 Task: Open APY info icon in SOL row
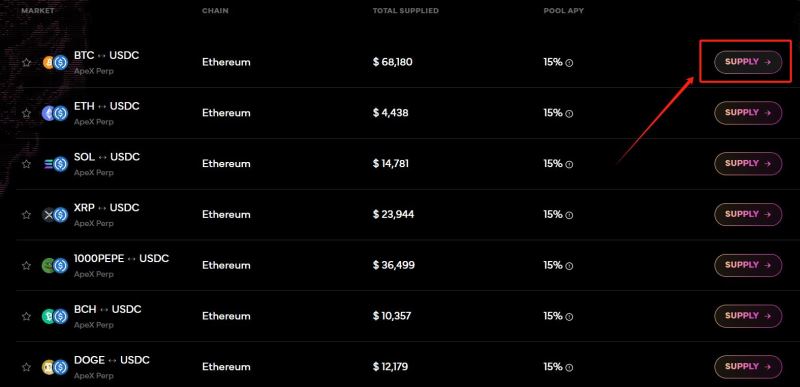[569, 165]
